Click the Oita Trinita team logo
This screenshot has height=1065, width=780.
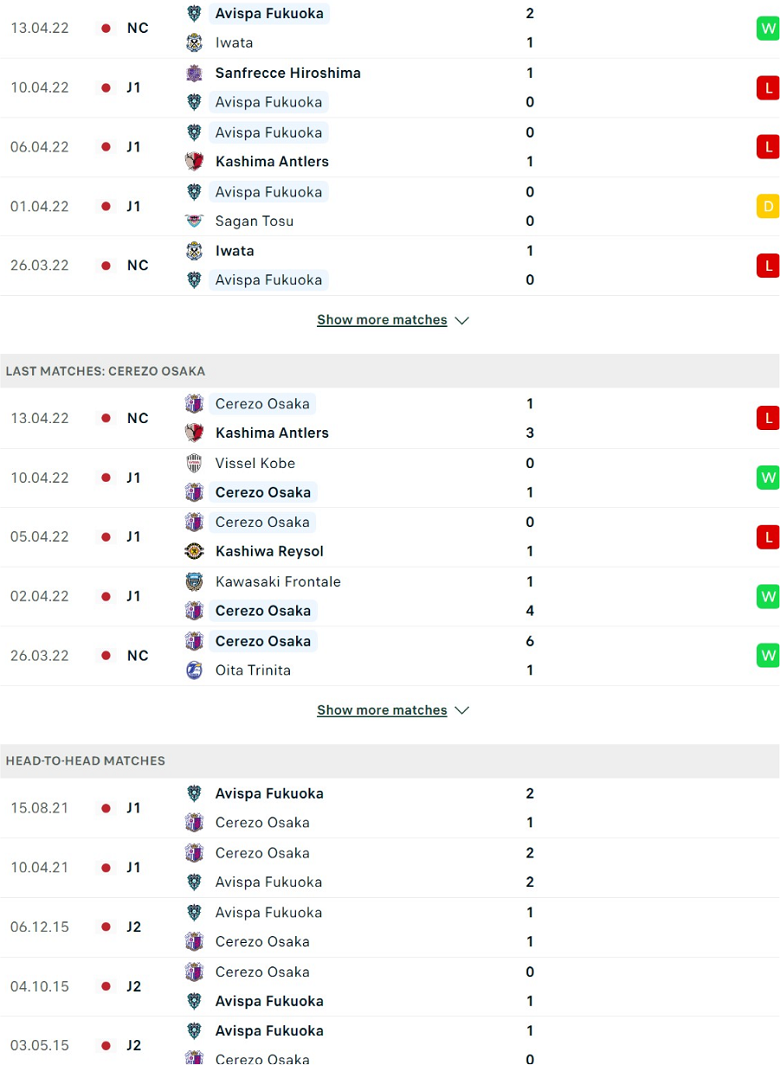click(194, 670)
